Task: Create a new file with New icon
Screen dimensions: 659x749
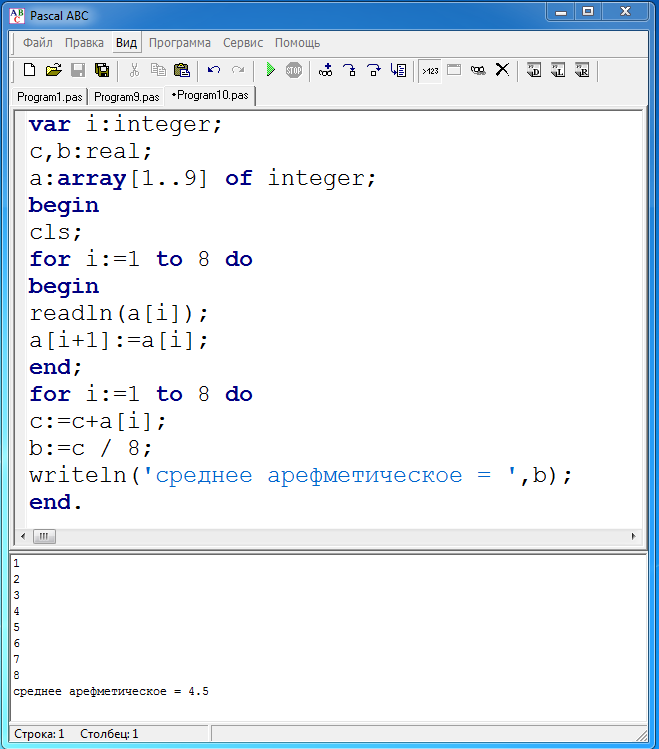Action: click(29, 70)
